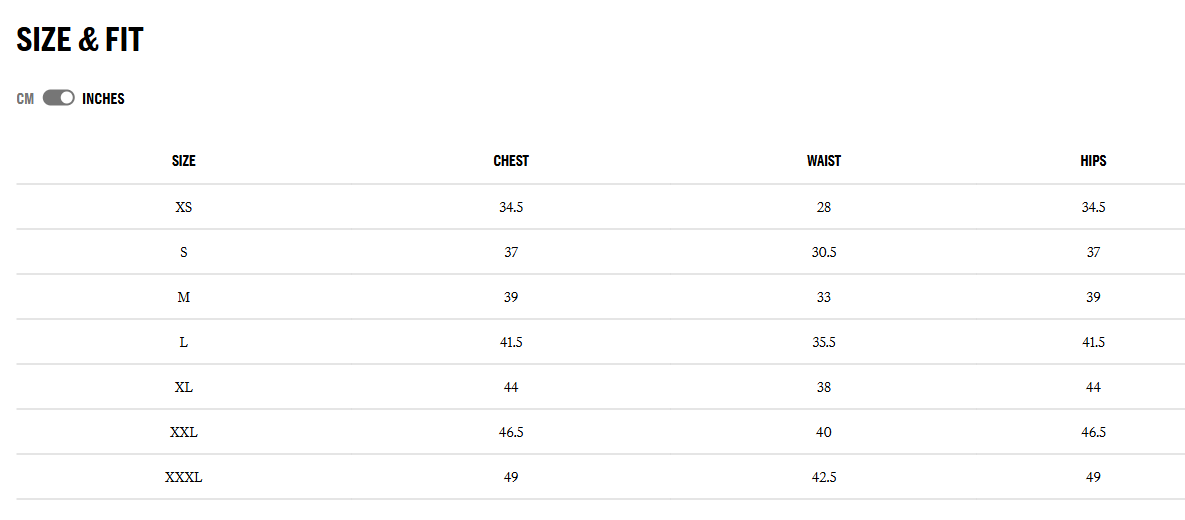Click the SIZE & FIT heading
The width and height of the screenshot is (1185, 520).
(80, 40)
